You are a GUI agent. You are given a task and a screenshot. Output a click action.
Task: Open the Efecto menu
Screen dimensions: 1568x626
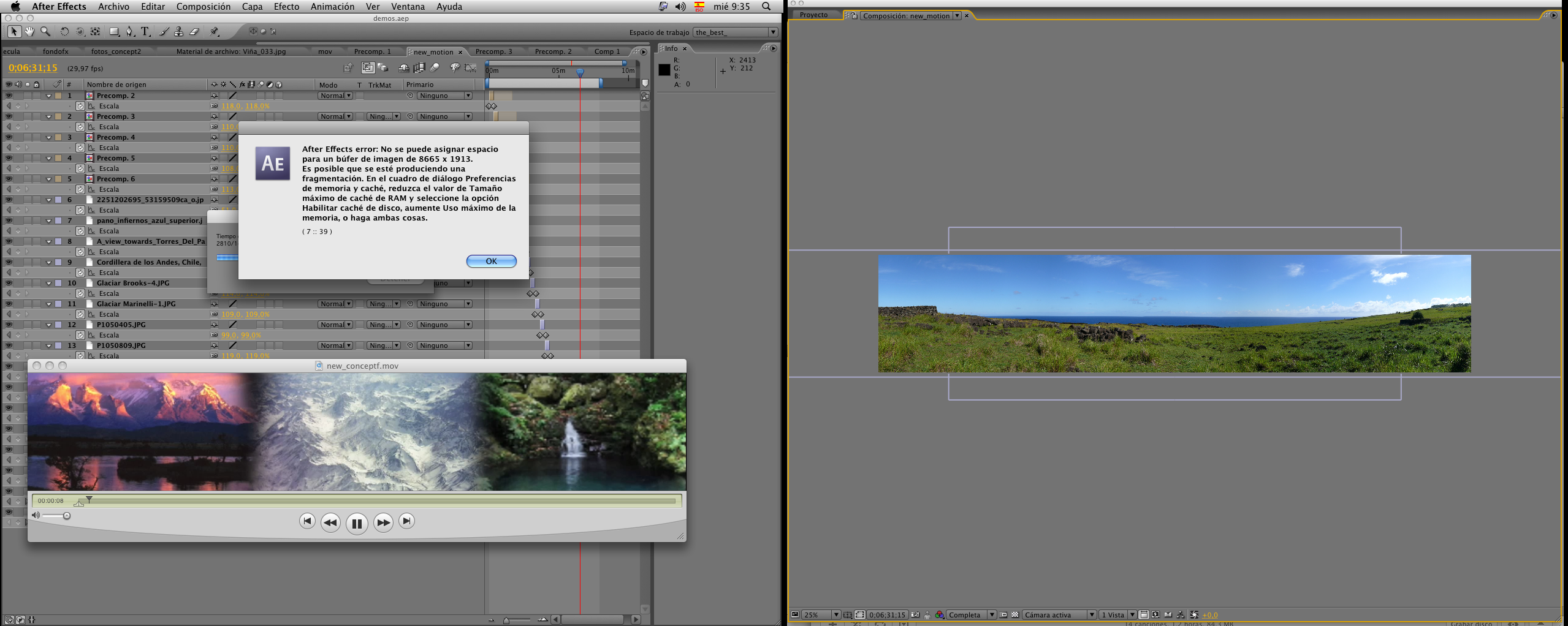pyautogui.click(x=286, y=6)
